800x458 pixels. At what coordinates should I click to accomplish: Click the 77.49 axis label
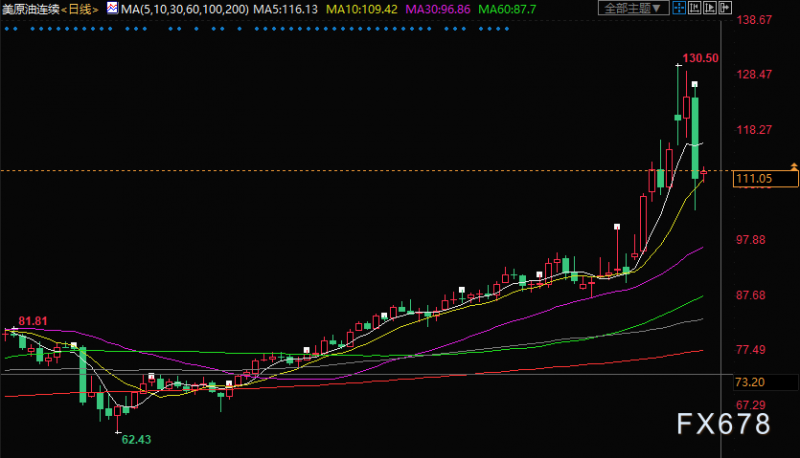pyautogui.click(x=751, y=350)
